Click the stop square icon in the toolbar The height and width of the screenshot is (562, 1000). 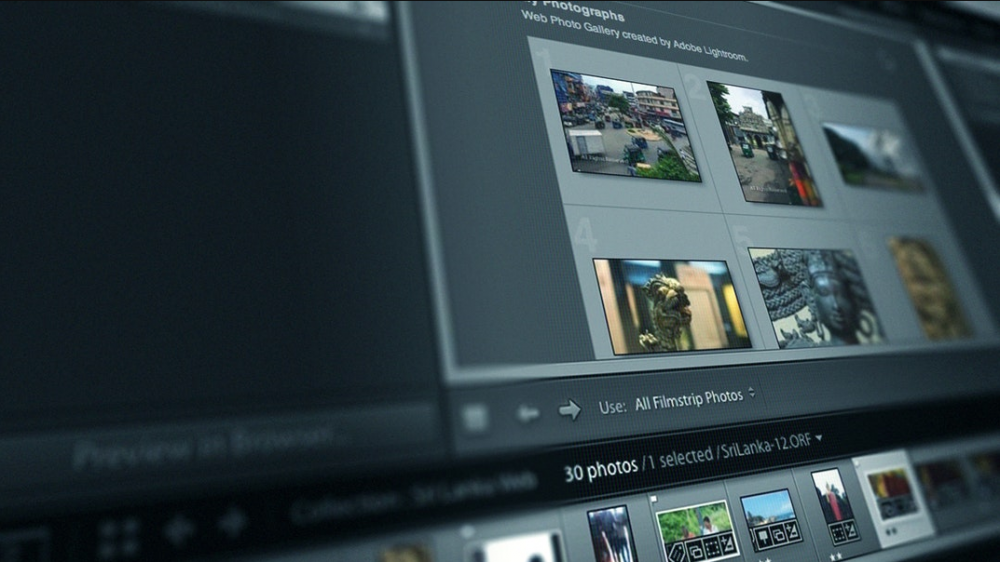(474, 418)
